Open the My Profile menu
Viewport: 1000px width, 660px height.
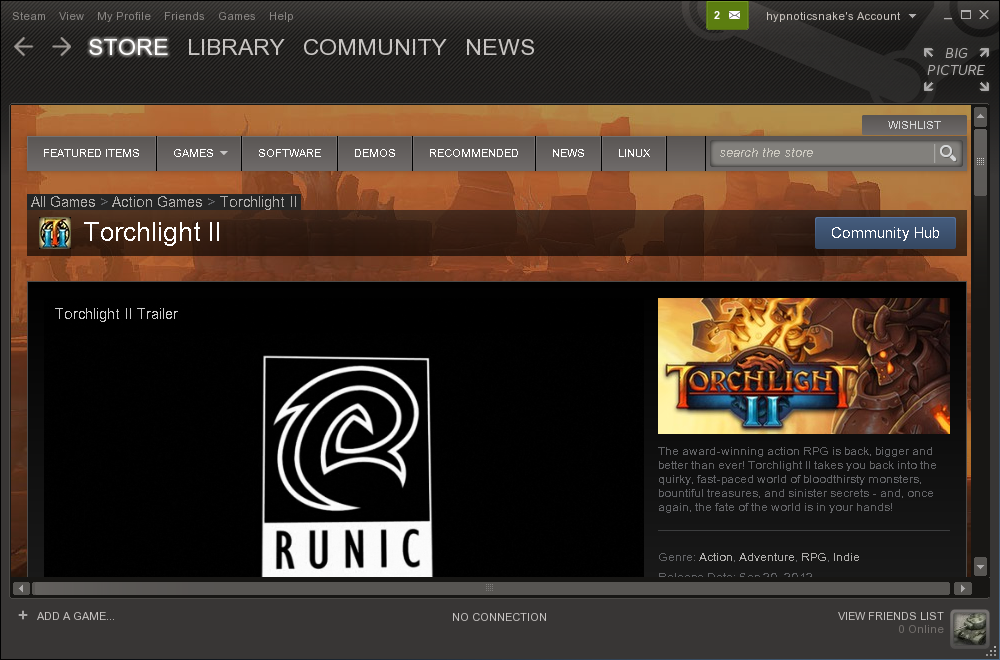[x=124, y=16]
